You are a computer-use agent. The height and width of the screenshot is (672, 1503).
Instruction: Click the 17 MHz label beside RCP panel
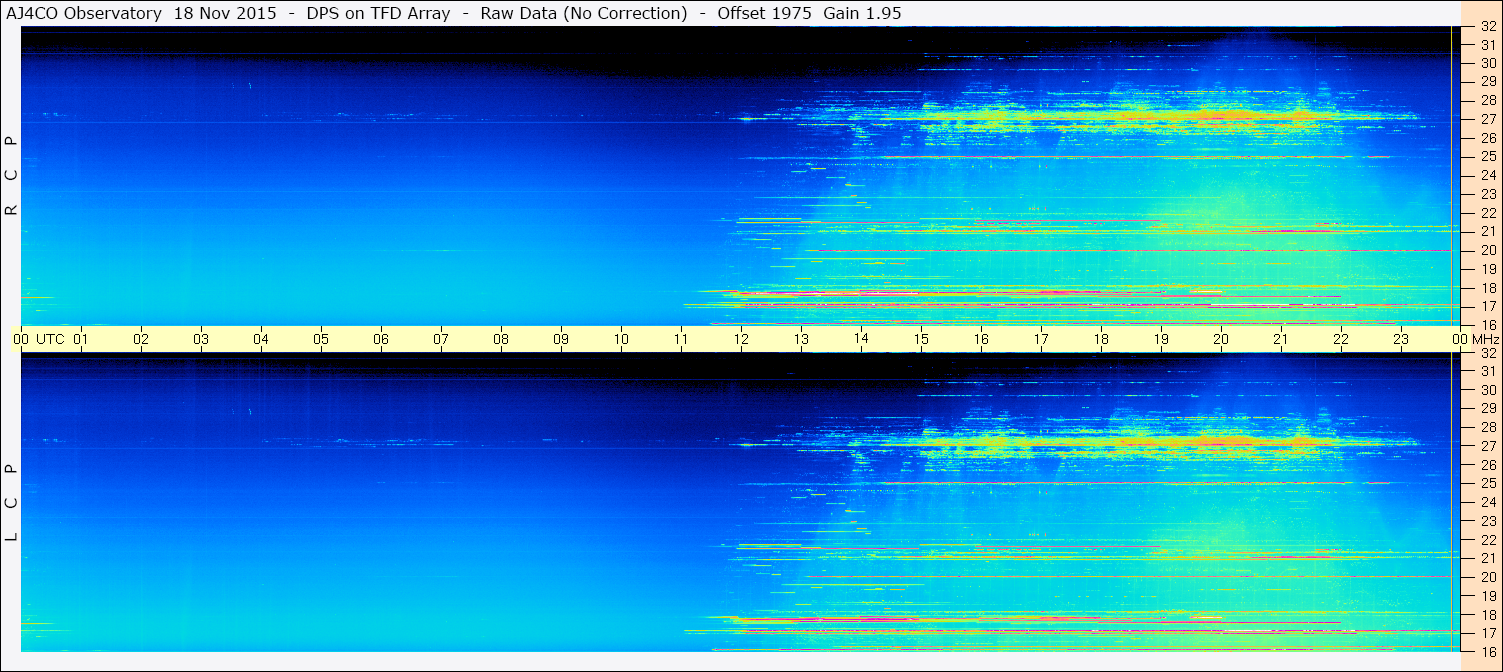(x=1488, y=306)
